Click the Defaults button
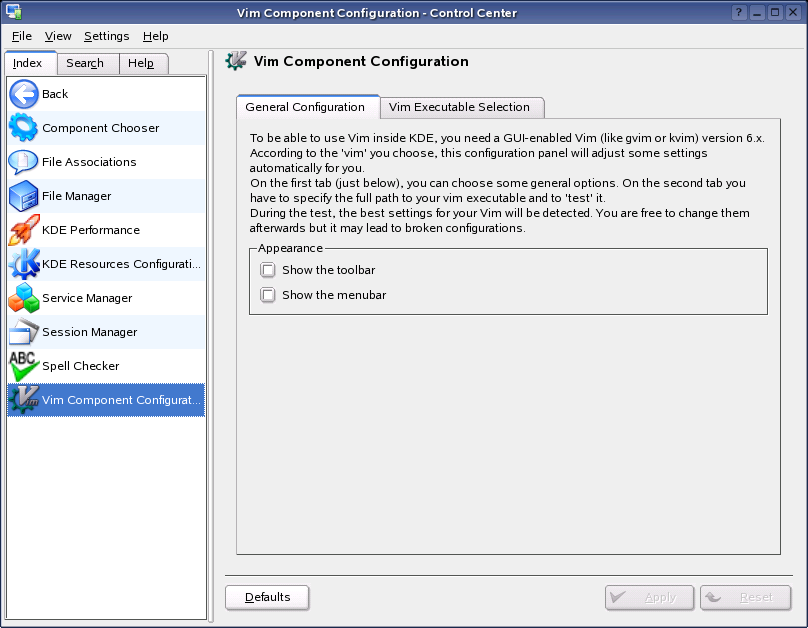Viewport: 808px width, 628px height. (x=267, y=597)
